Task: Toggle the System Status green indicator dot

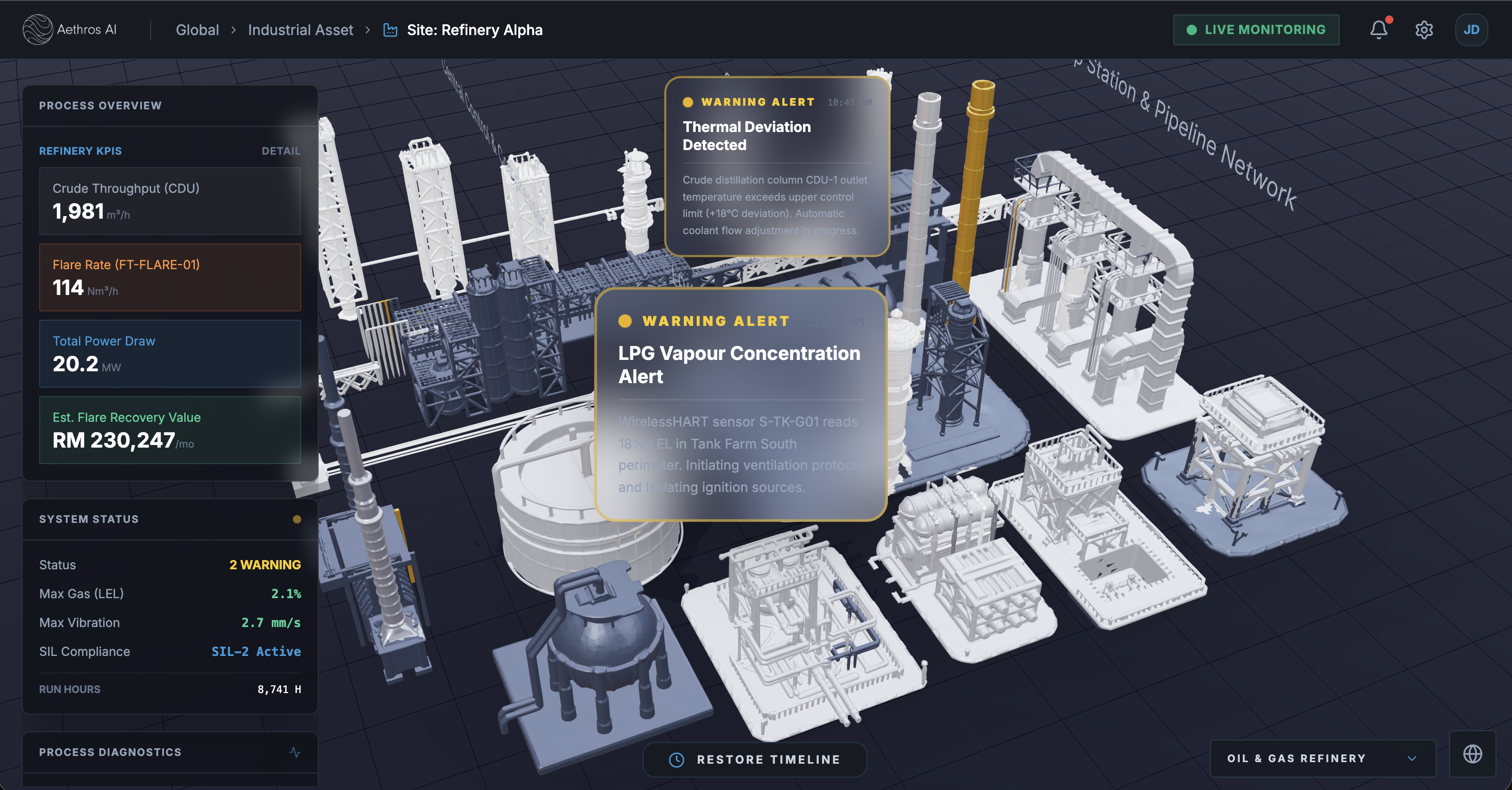Action: (x=297, y=519)
